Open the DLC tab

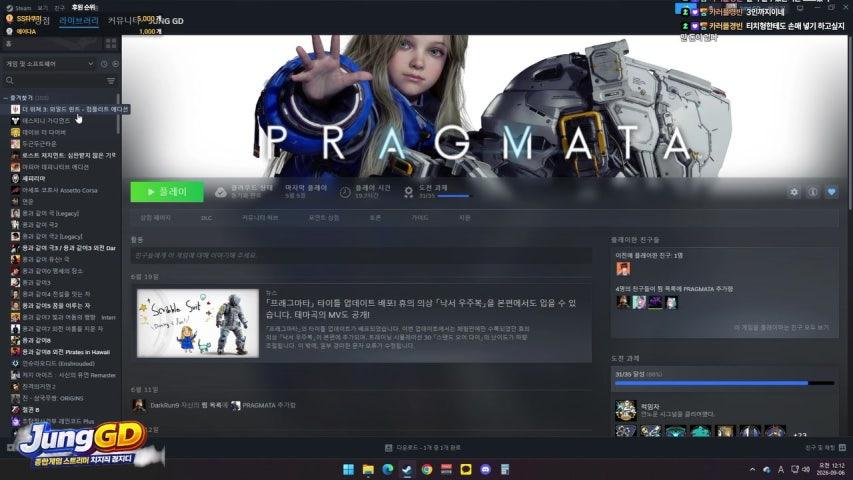(206, 218)
